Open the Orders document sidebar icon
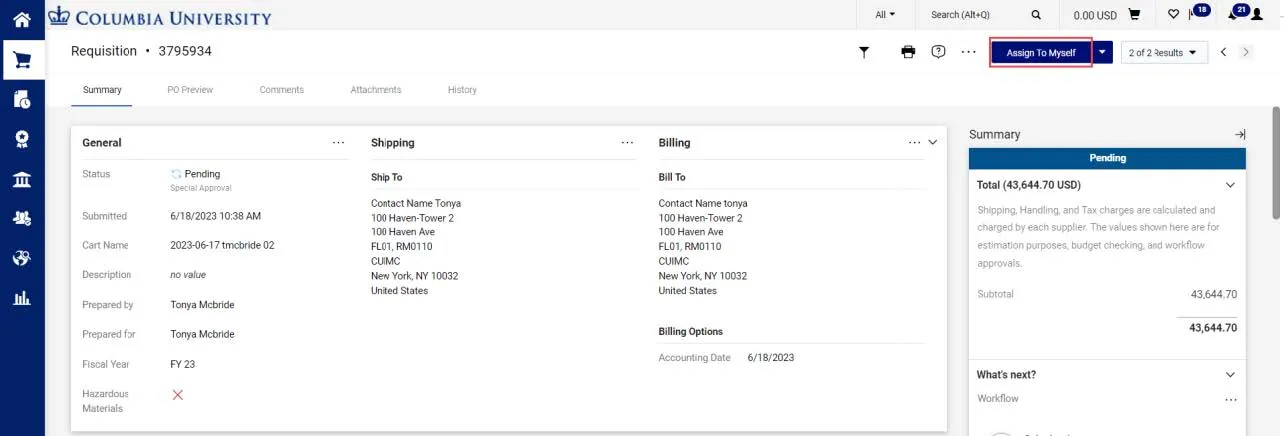This screenshot has height=436, width=1284. coord(21,99)
